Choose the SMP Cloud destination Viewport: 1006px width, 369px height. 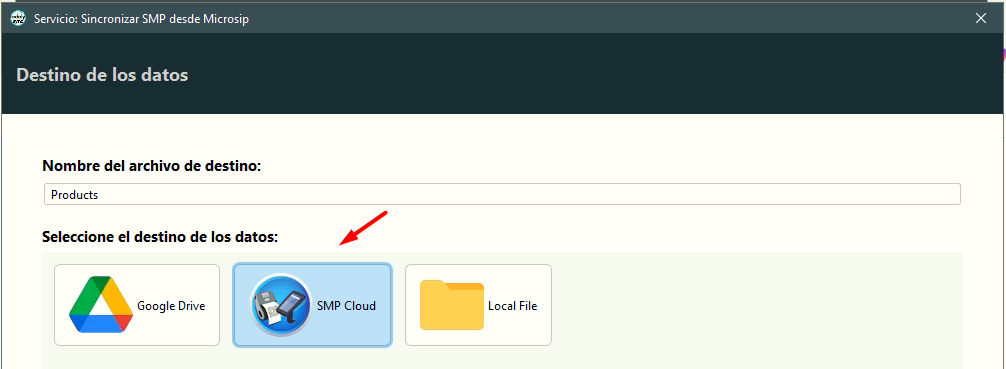pyautogui.click(x=312, y=305)
